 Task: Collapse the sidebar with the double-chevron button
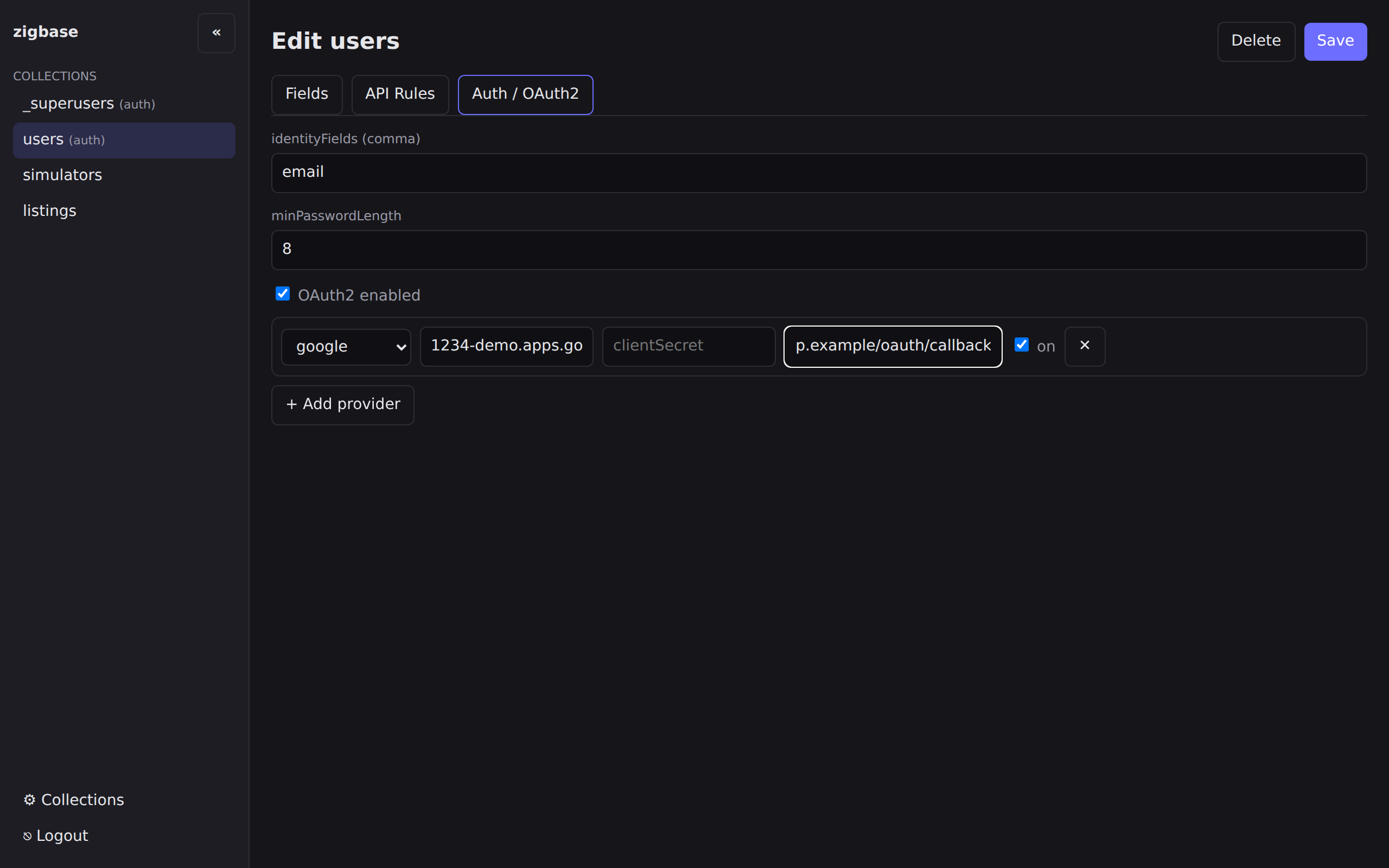tap(216, 33)
